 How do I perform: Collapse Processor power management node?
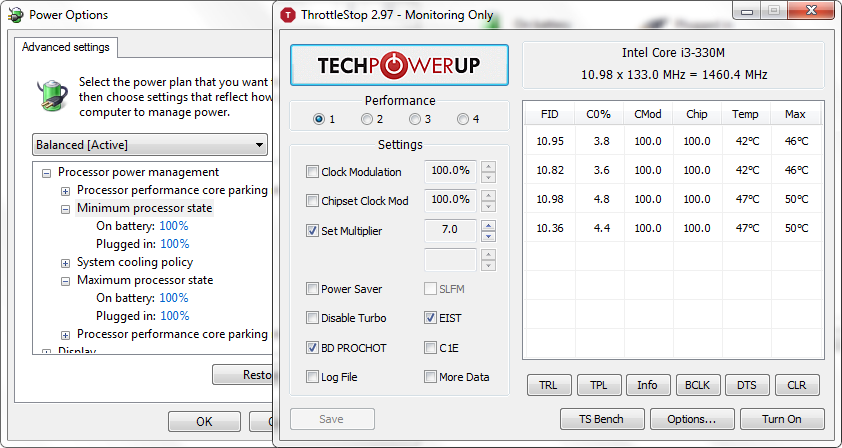coord(47,173)
